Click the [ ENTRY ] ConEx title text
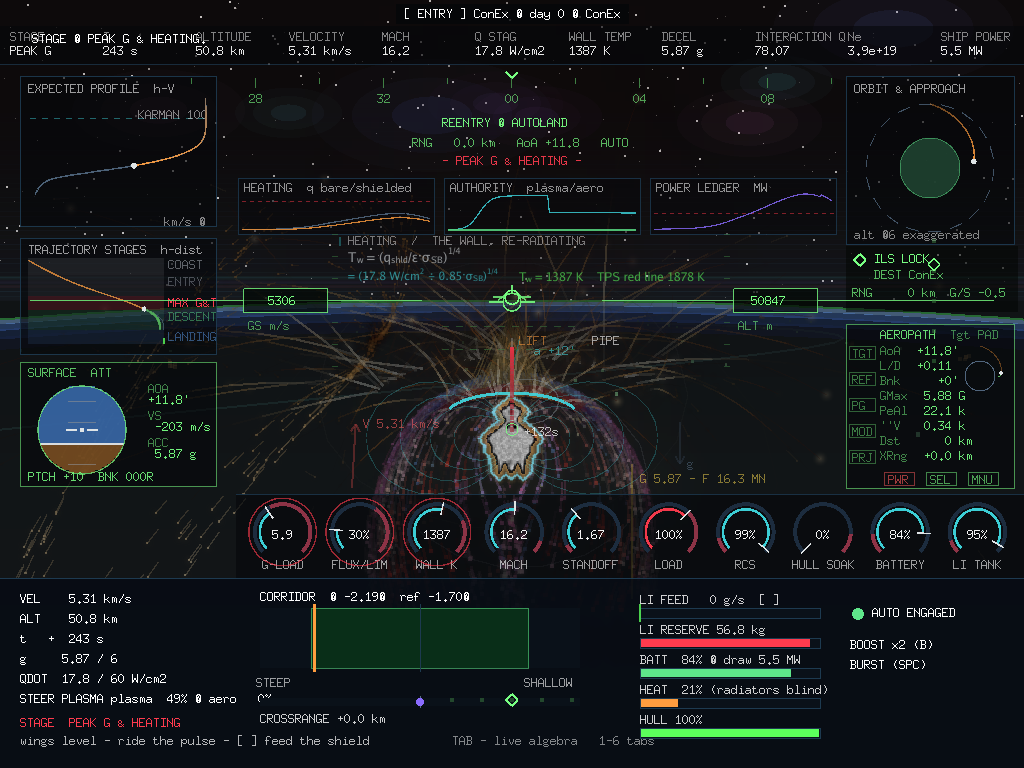1024x768 pixels. tap(511, 14)
